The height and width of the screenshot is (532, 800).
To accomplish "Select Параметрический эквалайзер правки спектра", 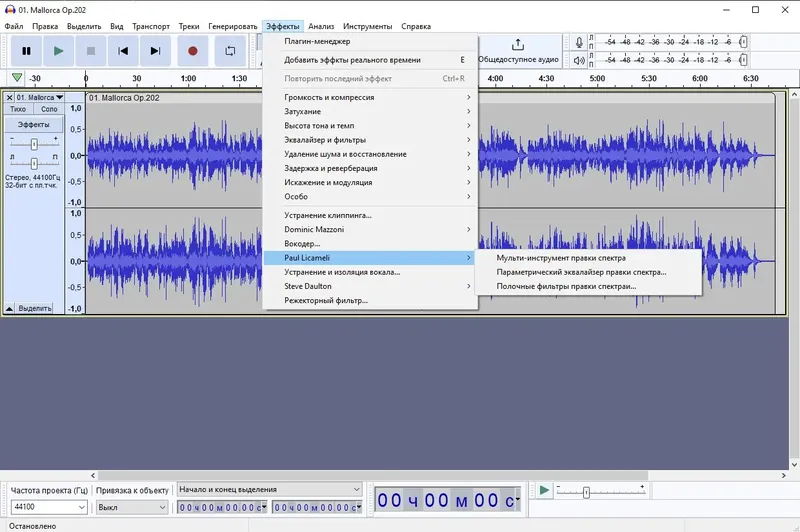I will 588,272.
